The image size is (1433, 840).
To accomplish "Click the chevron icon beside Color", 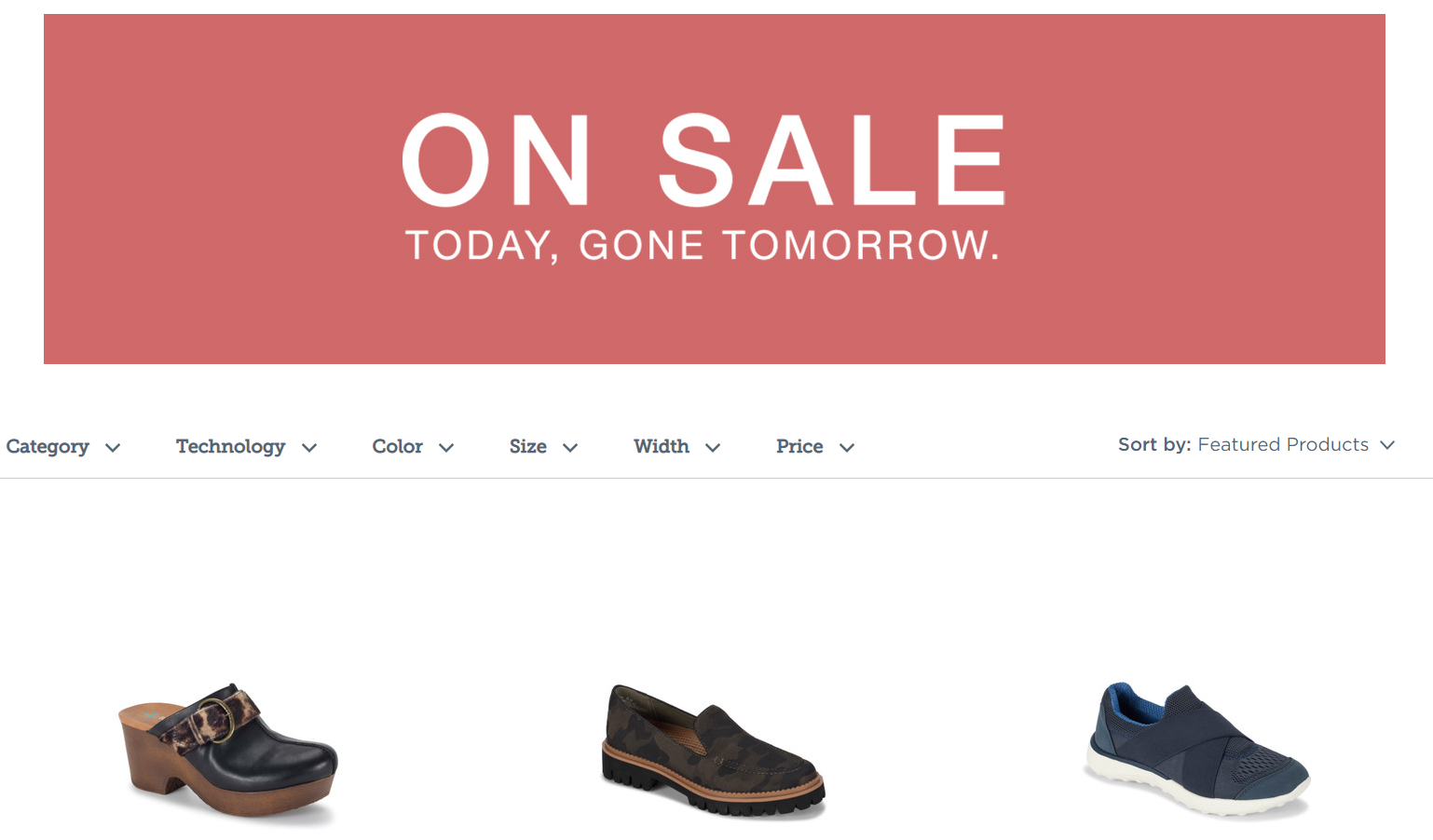I will pos(446,448).
